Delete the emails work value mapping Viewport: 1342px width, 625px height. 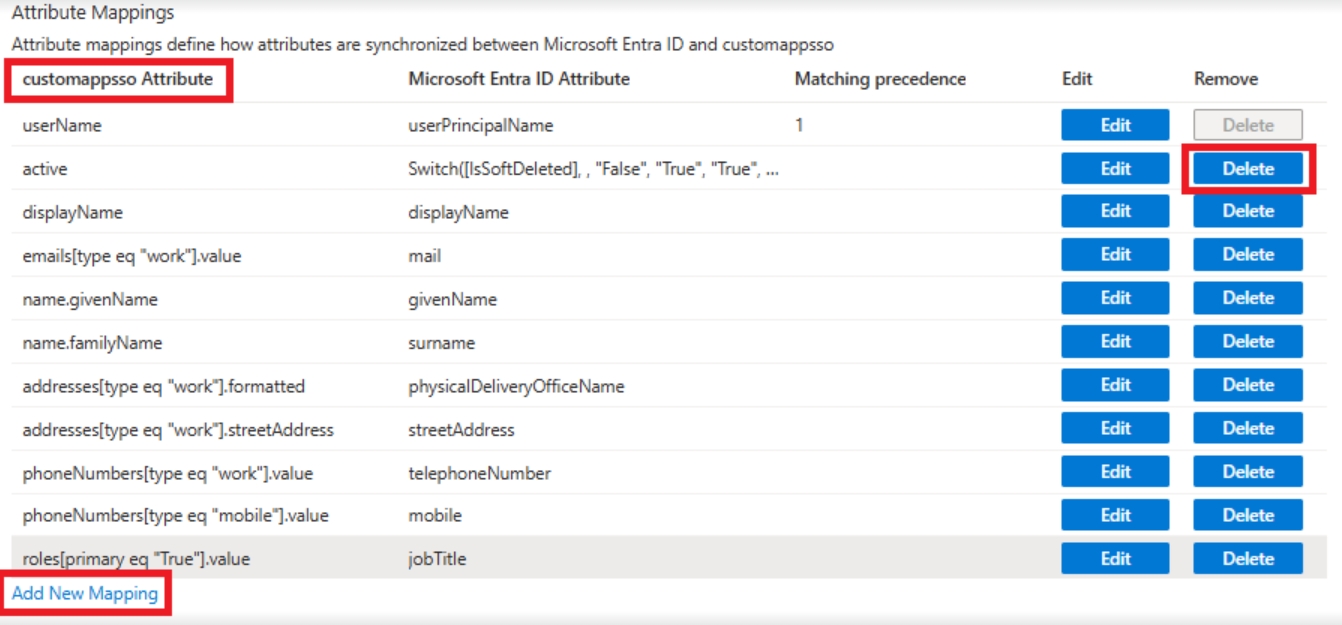(1248, 254)
